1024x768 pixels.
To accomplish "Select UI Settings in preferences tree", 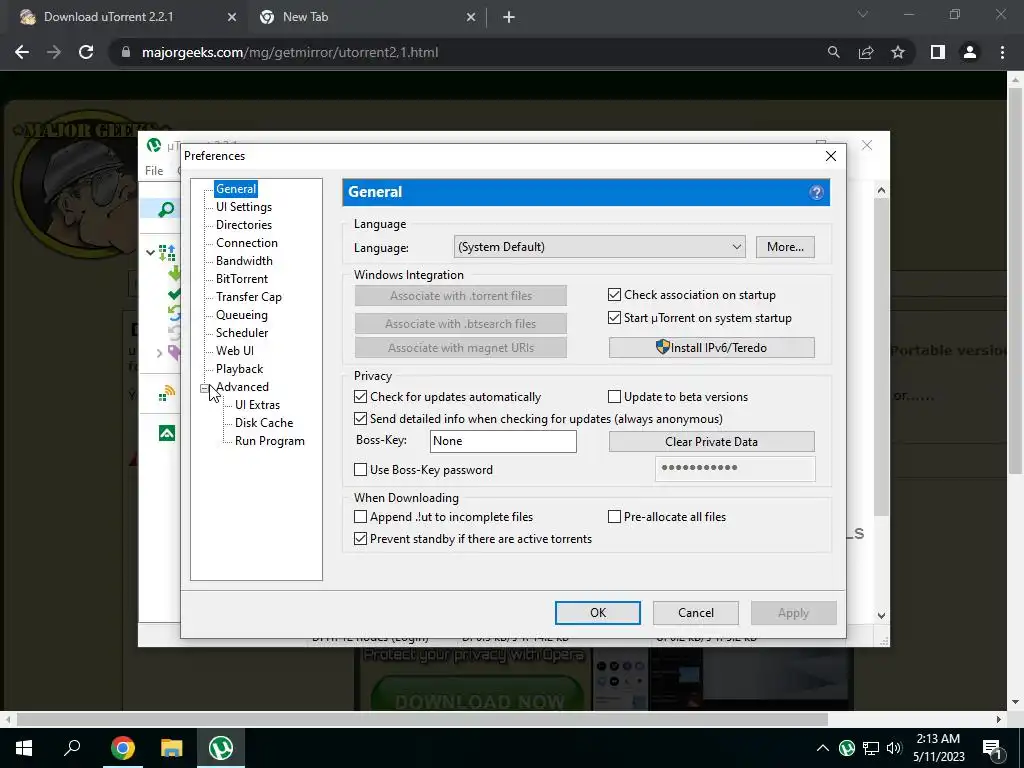I will click(x=244, y=207).
